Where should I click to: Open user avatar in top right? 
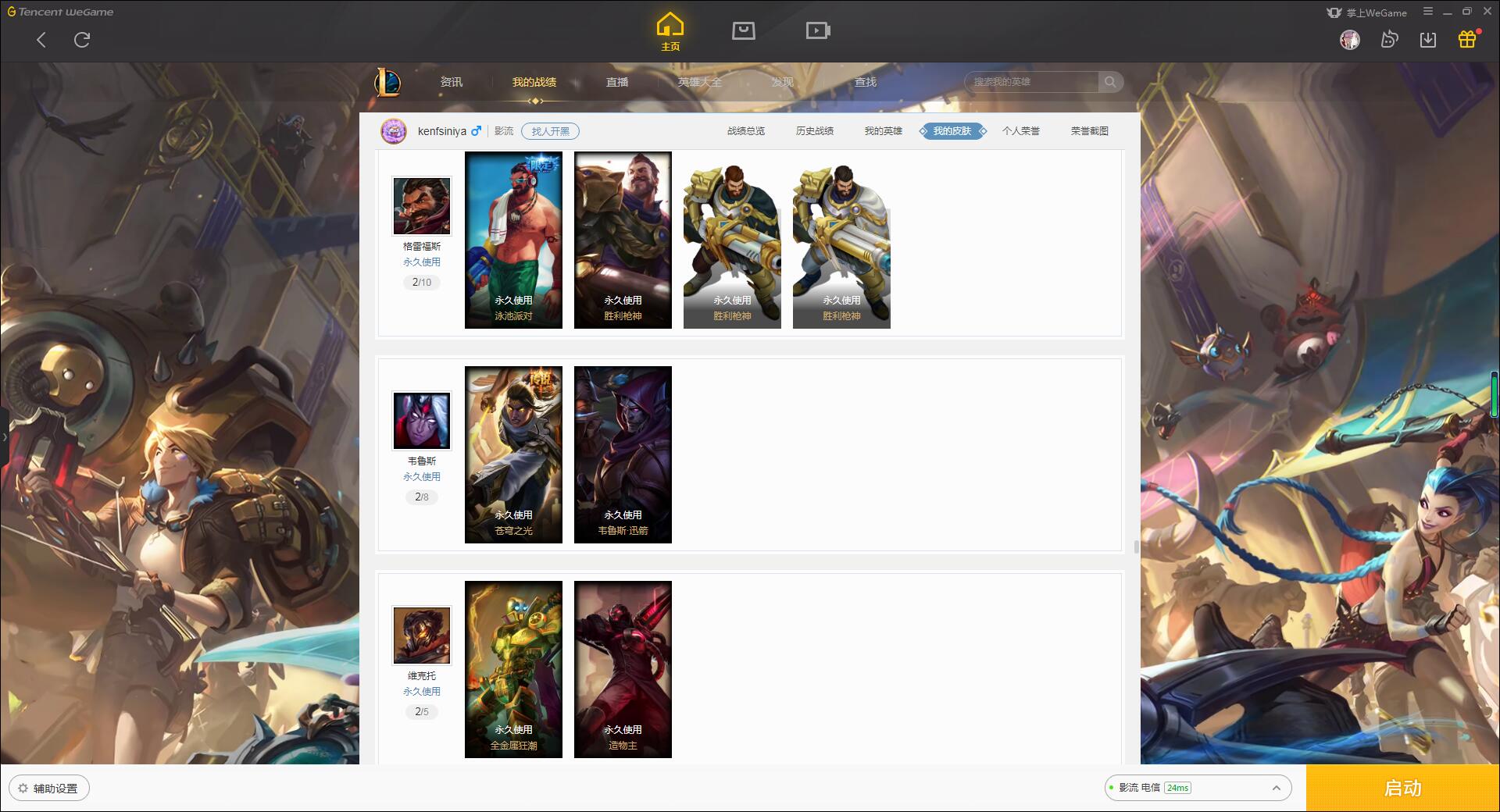tap(1349, 40)
